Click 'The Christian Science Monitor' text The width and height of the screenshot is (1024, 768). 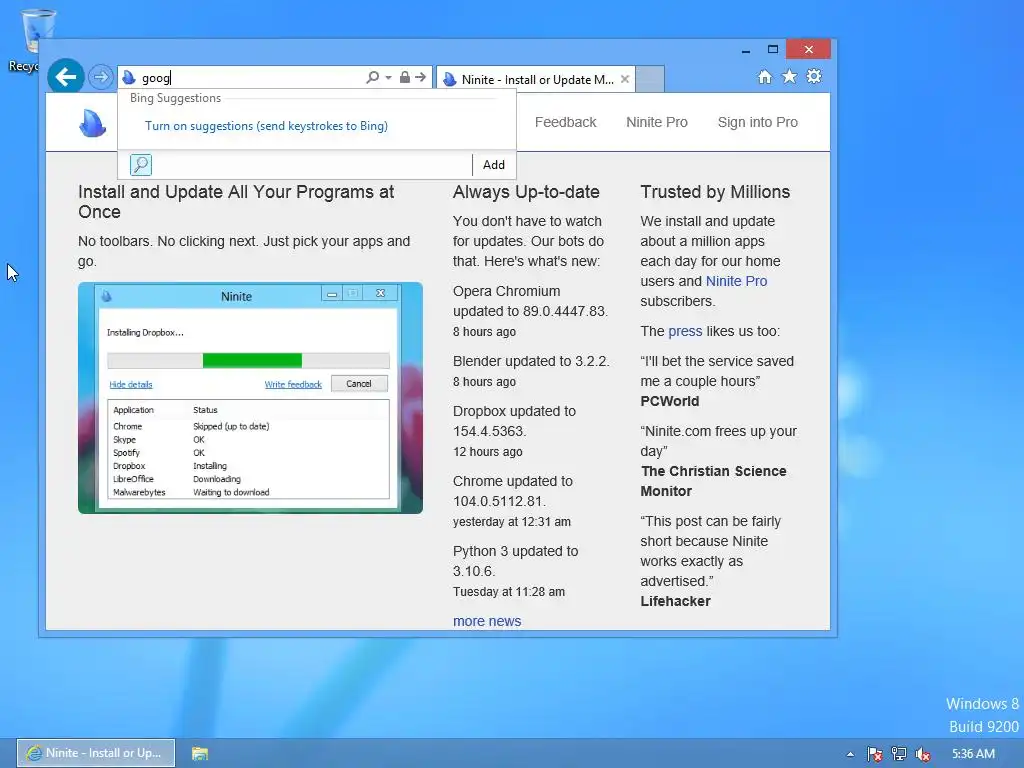(x=713, y=481)
